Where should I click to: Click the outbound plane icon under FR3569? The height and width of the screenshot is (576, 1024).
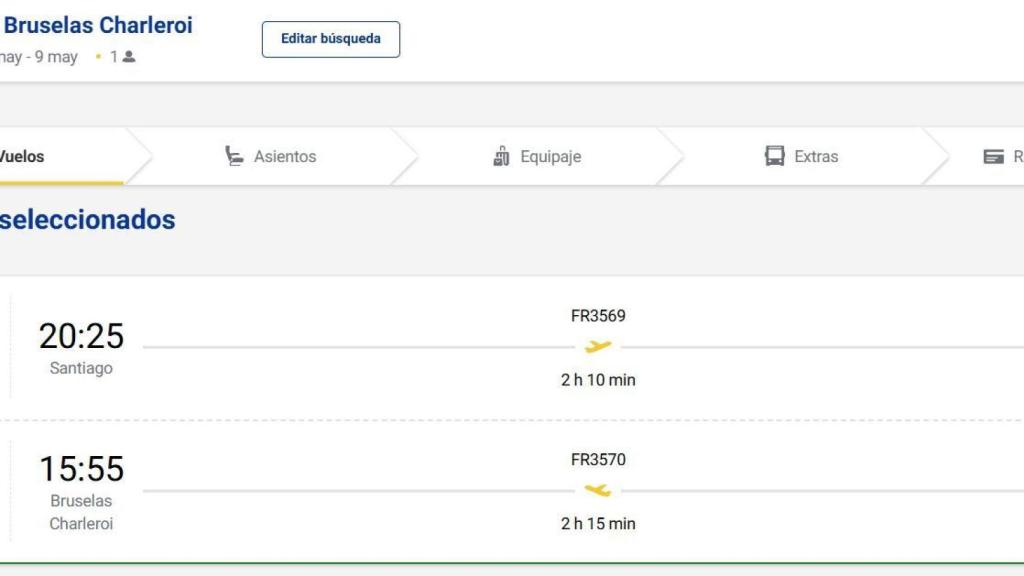point(598,347)
